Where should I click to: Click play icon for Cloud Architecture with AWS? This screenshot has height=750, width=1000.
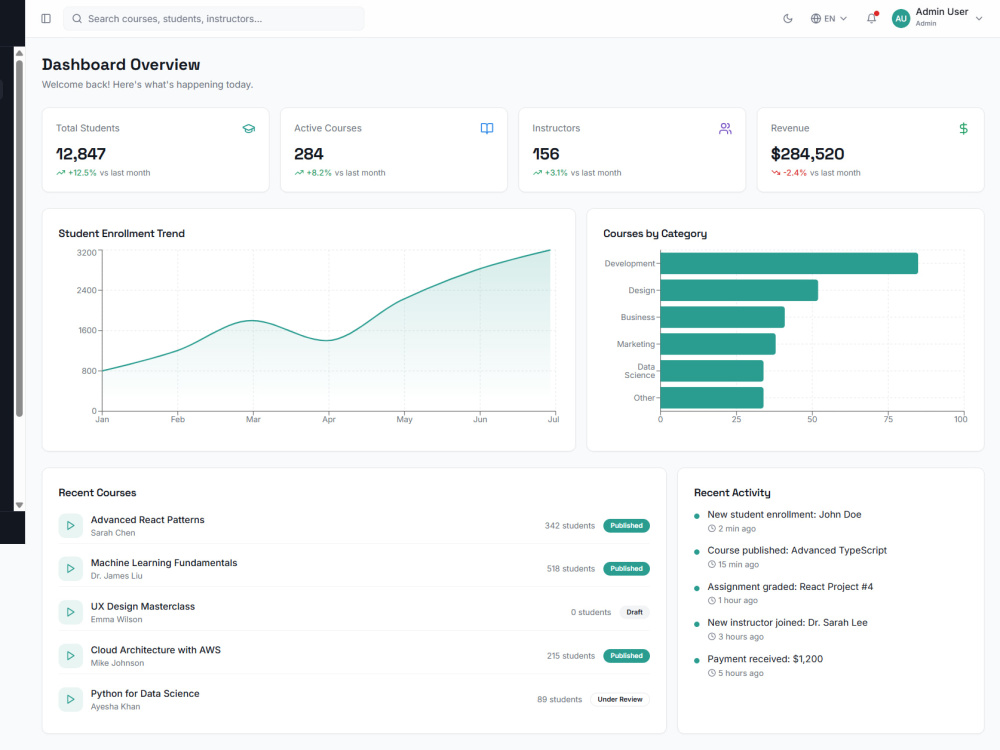click(x=71, y=656)
